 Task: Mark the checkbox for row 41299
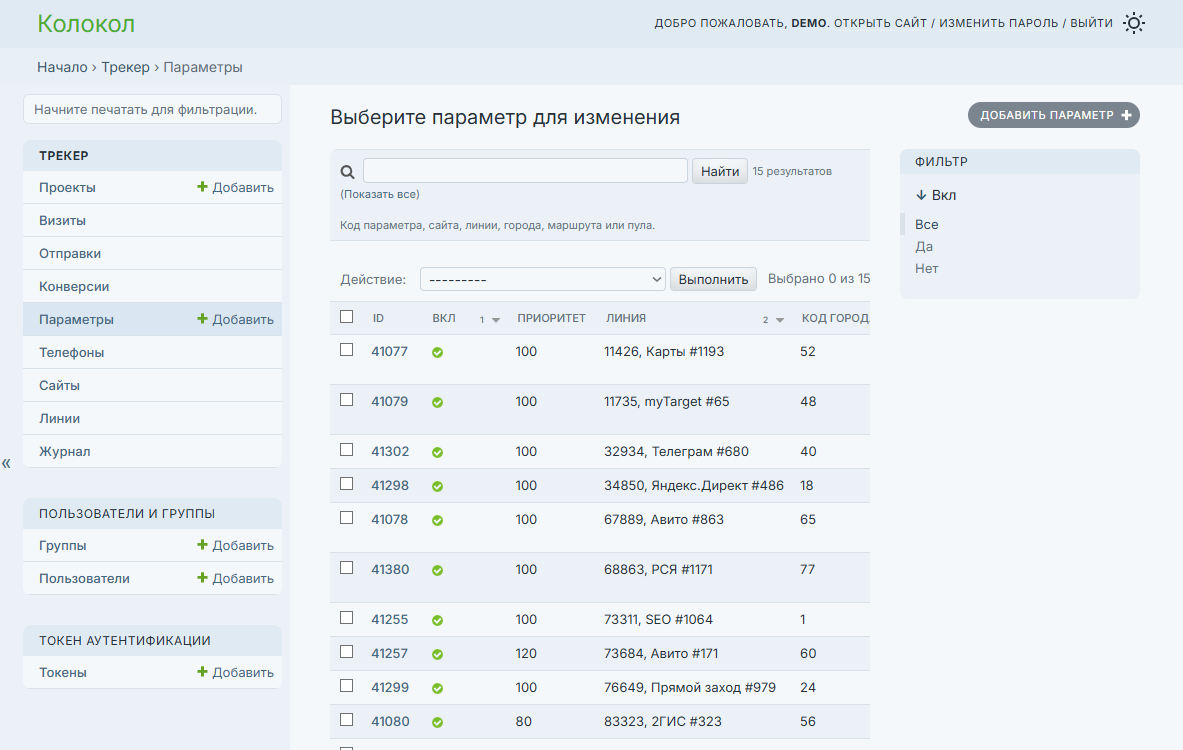click(x=346, y=686)
